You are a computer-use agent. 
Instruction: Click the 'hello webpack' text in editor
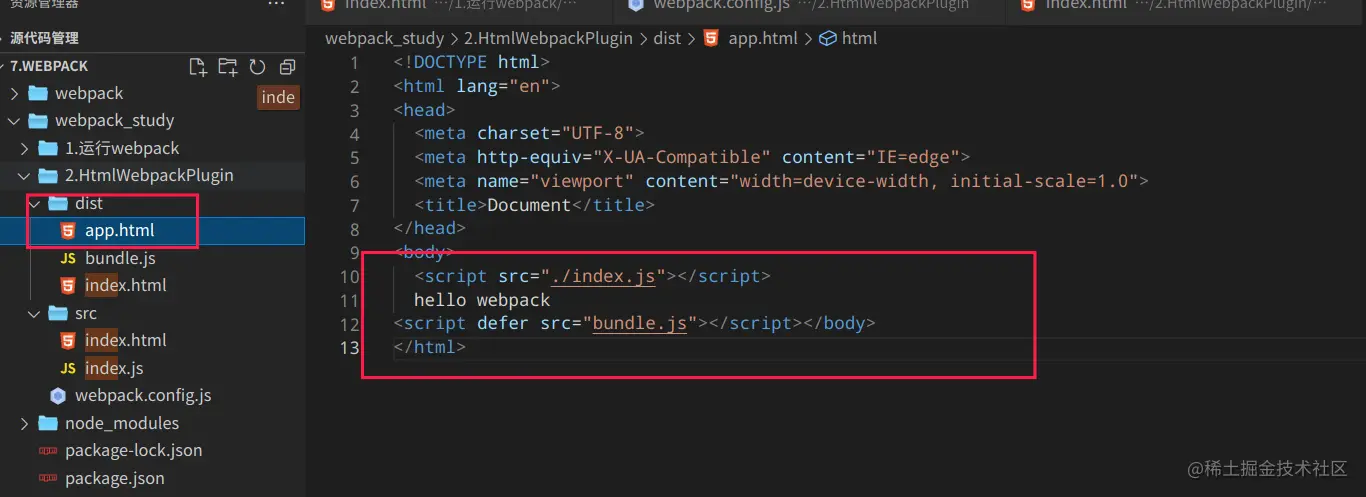pos(482,300)
